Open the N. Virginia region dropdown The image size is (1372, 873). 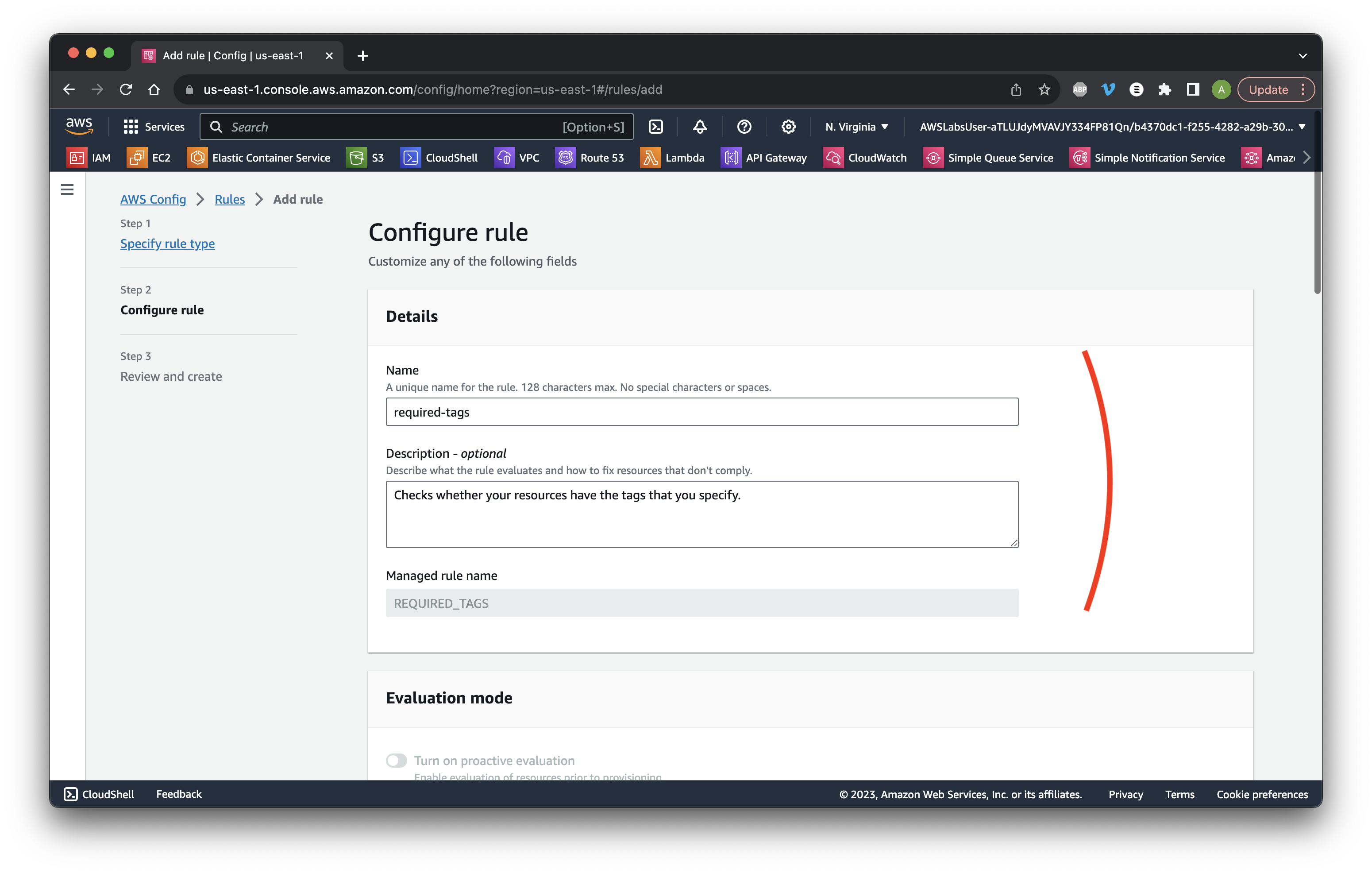(856, 127)
